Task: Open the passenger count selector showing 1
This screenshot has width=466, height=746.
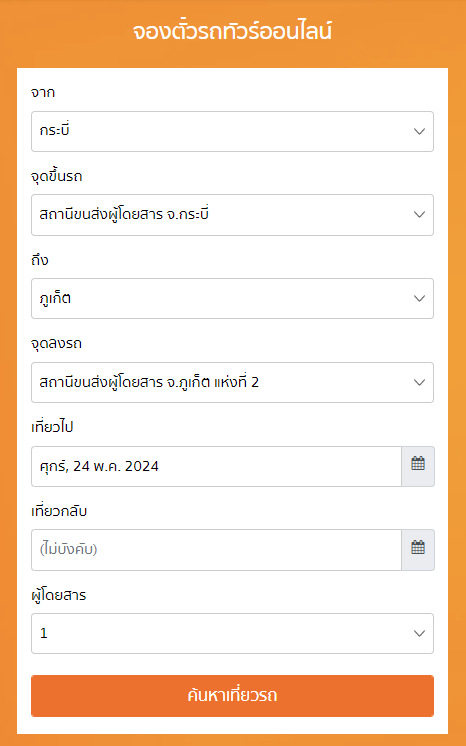Action: pos(232,633)
